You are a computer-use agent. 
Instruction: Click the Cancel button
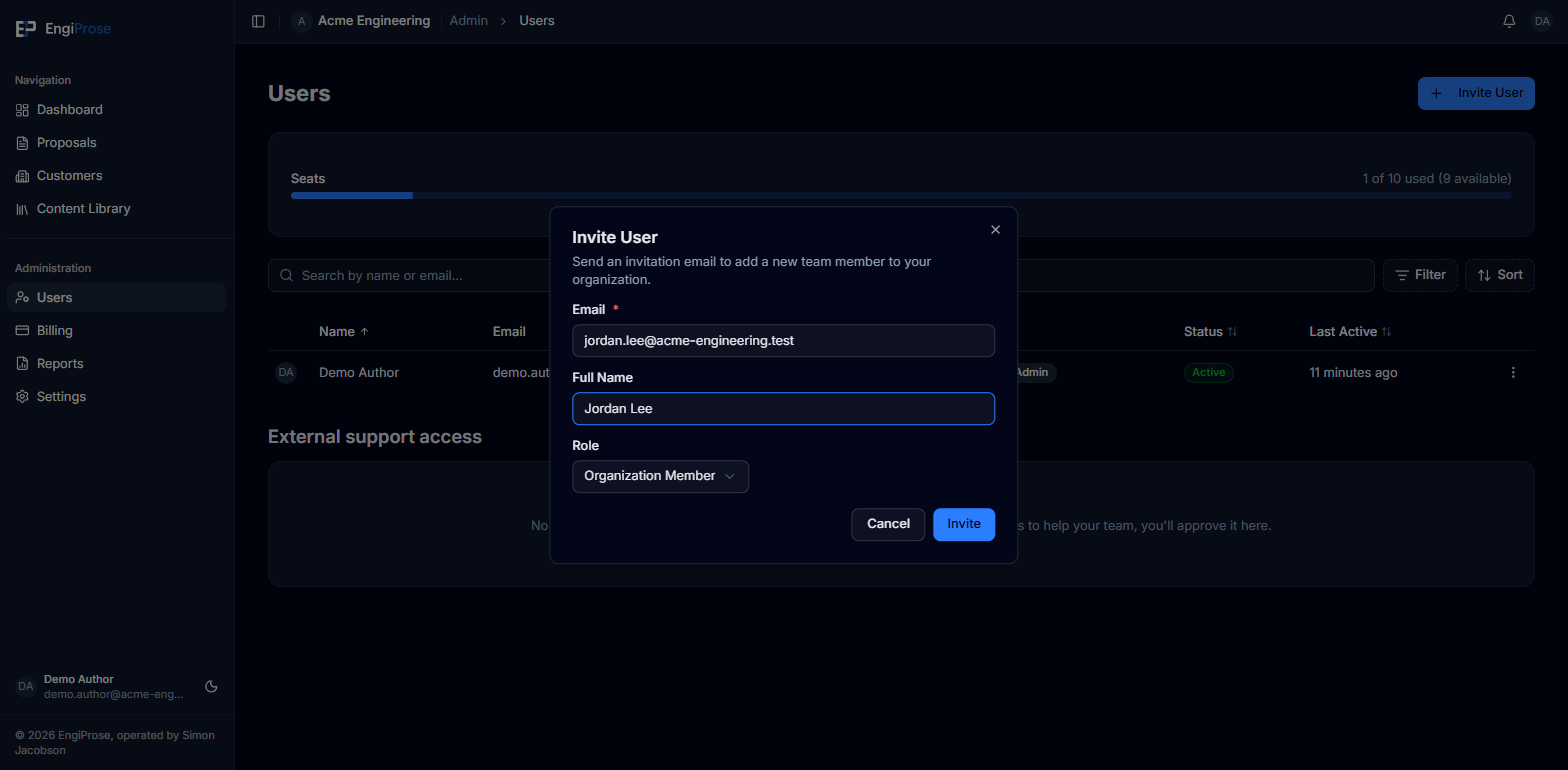(x=888, y=524)
